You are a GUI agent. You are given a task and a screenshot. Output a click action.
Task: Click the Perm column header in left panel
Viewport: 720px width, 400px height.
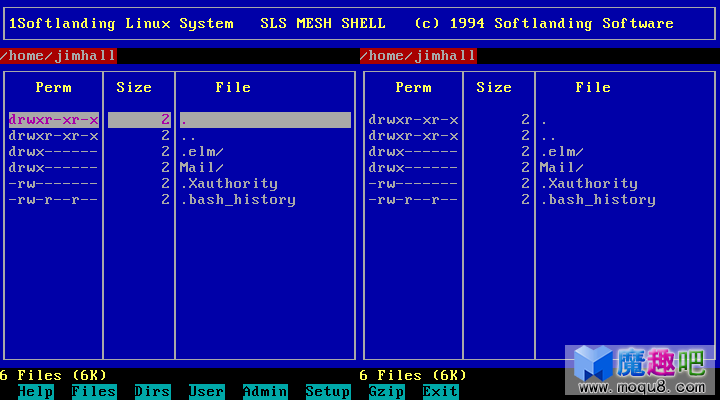point(54,88)
